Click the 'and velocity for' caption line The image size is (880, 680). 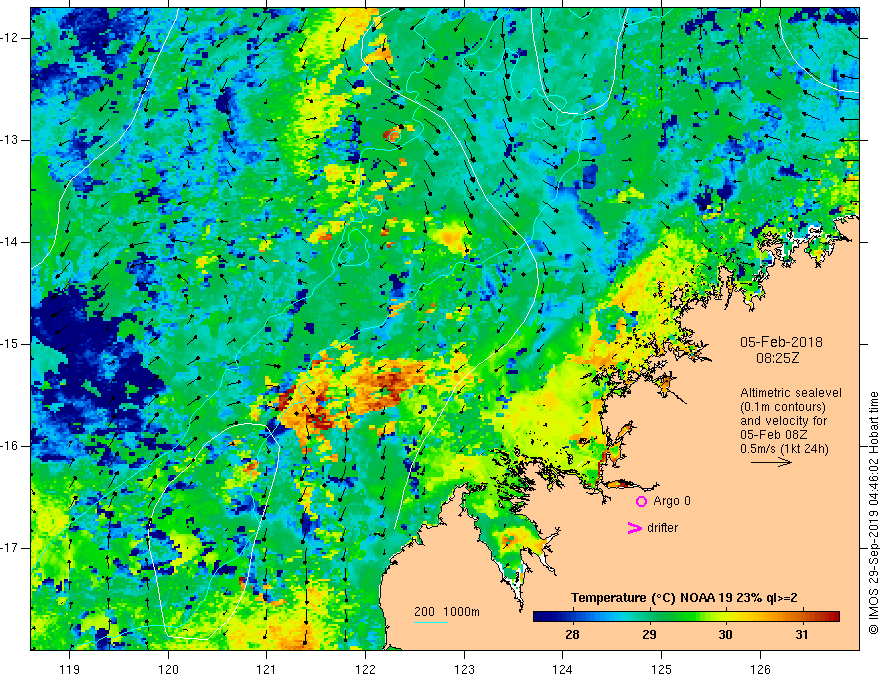pos(783,421)
